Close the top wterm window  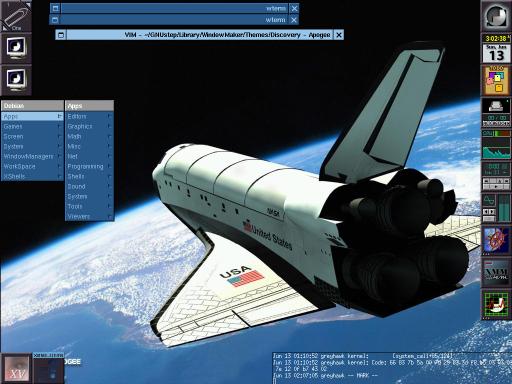click(x=294, y=8)
